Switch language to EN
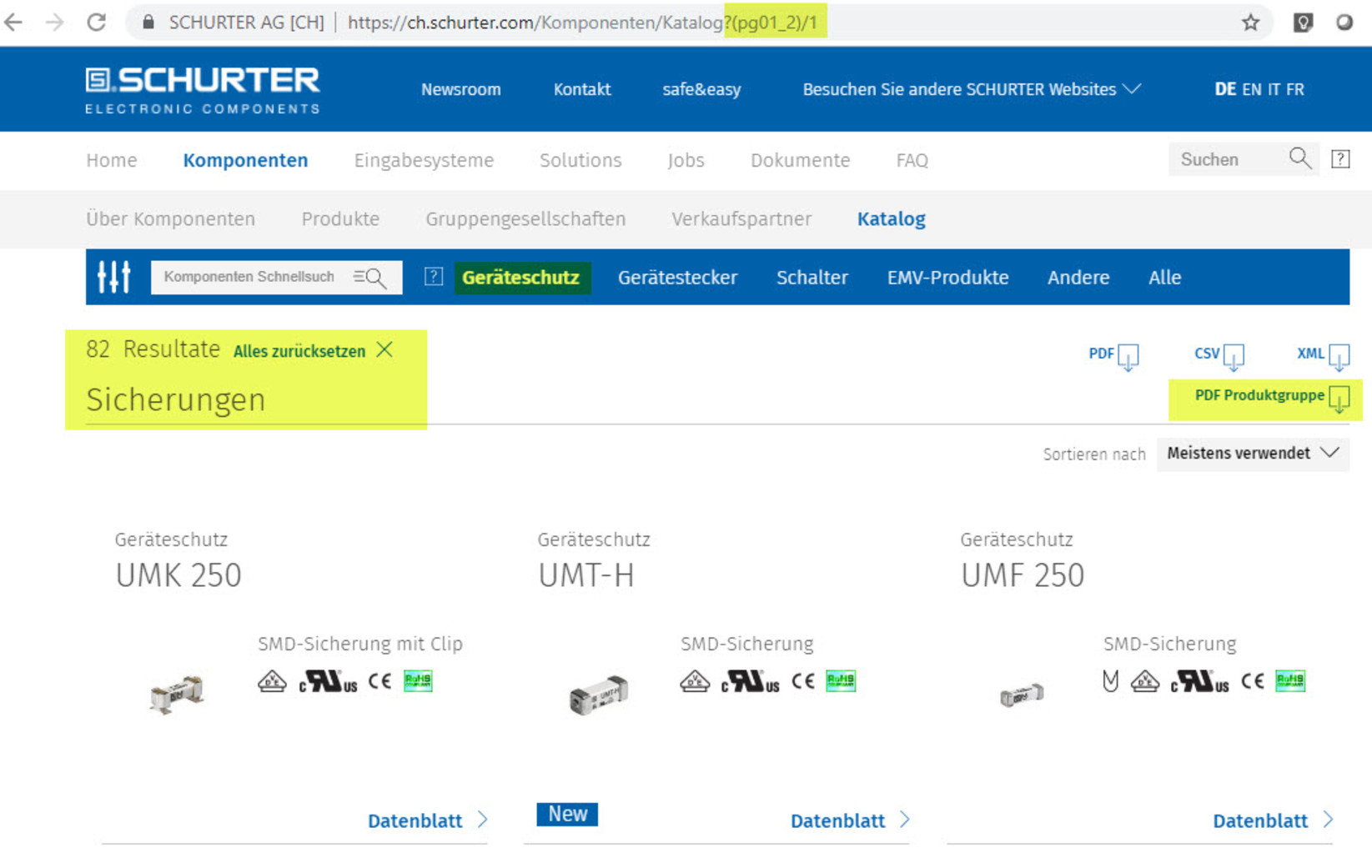Screen dimensions: 1372x868 click(1251, 89)
